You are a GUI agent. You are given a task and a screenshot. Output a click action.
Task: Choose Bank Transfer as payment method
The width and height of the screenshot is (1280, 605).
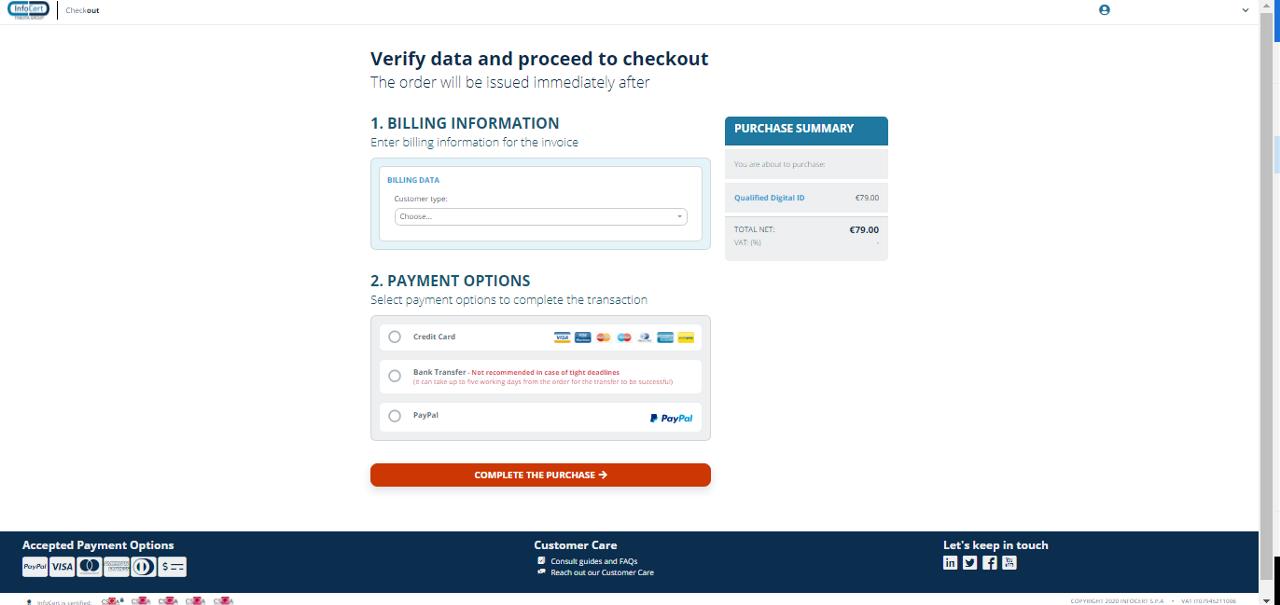[394, 376]
